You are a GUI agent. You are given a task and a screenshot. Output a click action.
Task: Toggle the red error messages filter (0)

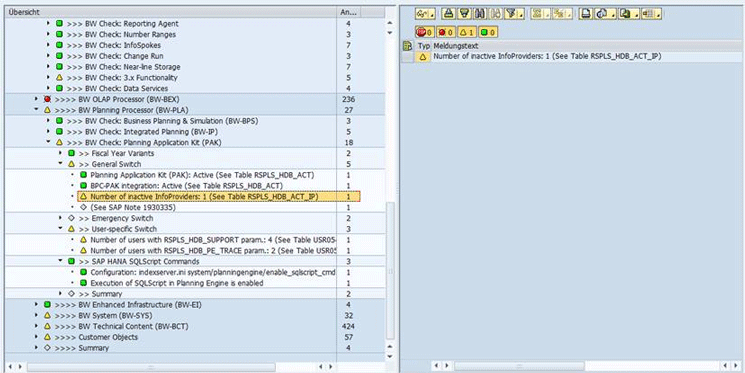(x=446, y=31)
